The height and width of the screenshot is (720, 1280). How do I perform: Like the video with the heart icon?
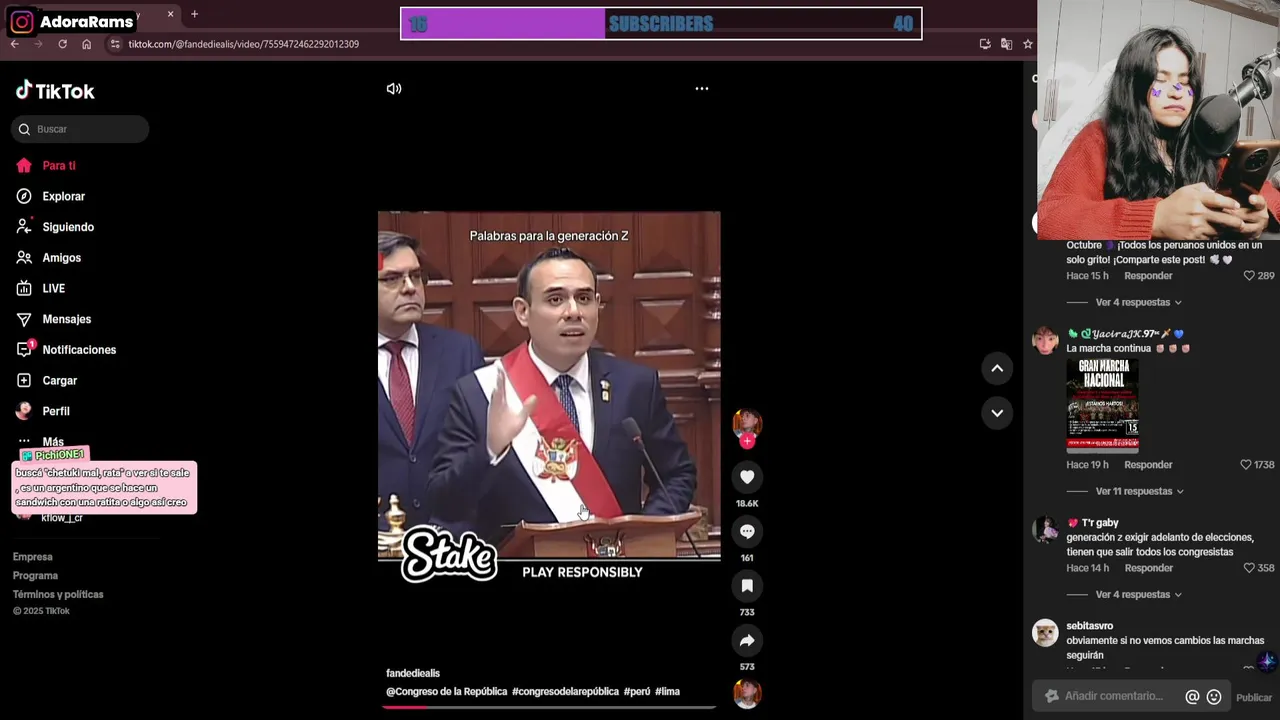747,477
